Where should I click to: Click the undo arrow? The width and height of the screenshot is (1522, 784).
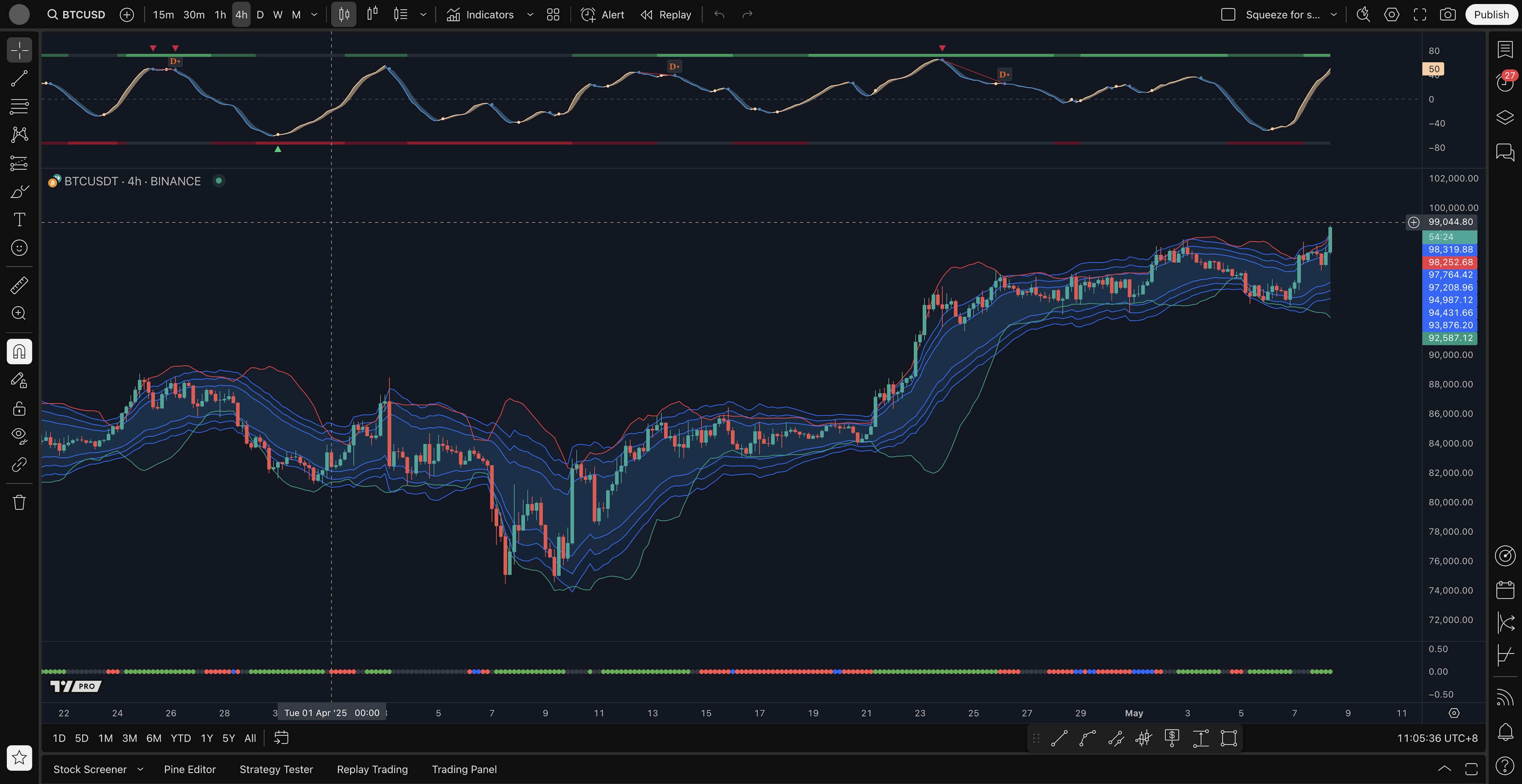[719, 15]
